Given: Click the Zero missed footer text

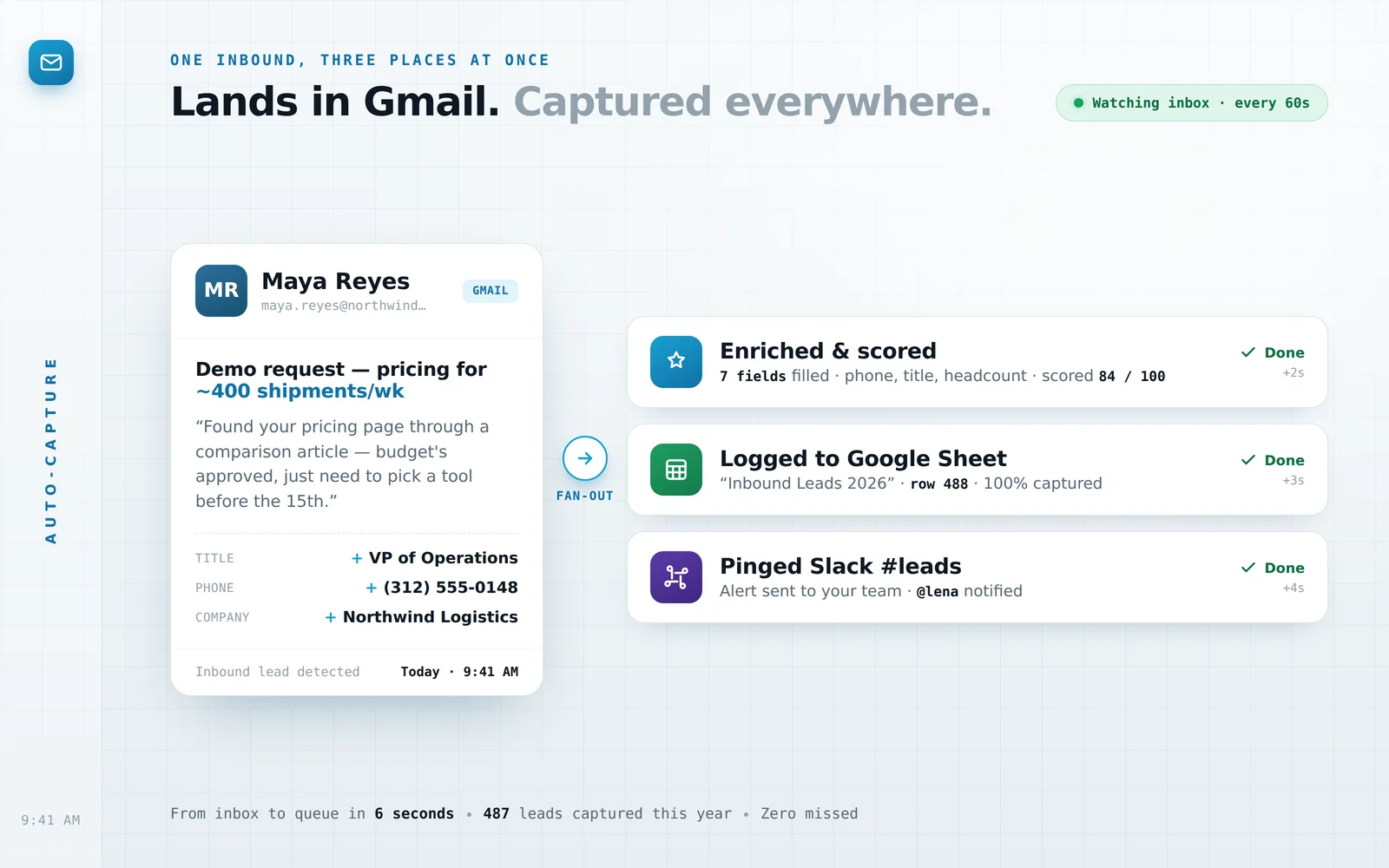Looking at the screenshot, I should tap(809, 813).
